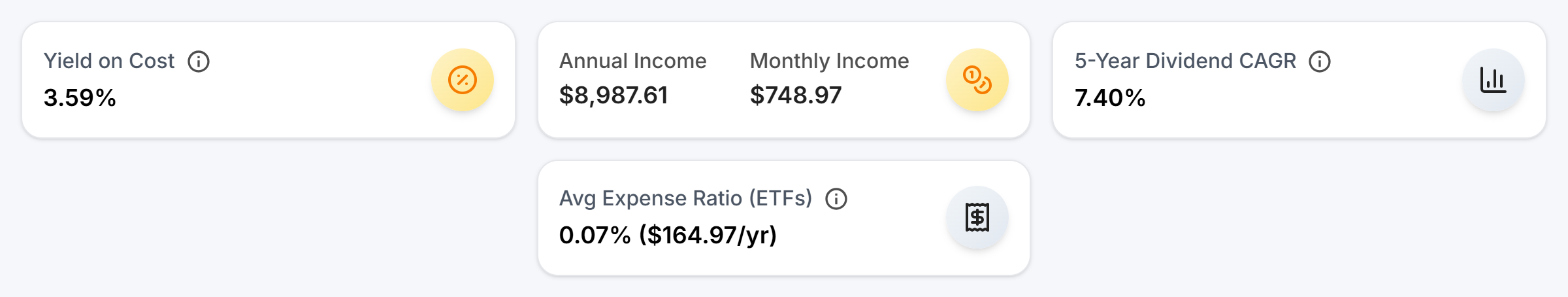Click the bar chart icon
The width and height of the screenshot is (1568, 297).
point(1494,80)
